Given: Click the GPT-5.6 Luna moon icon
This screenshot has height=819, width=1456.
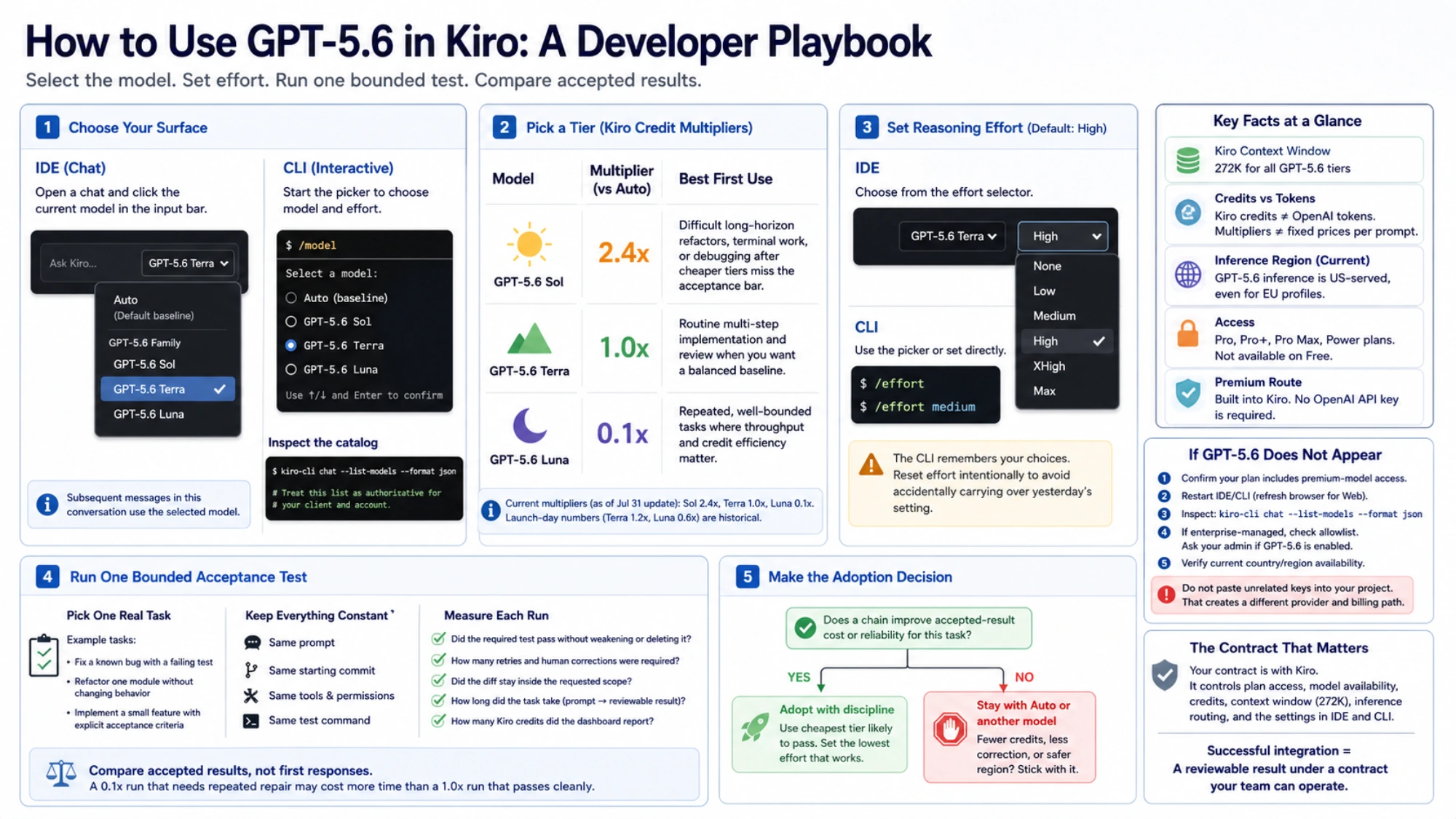Looking at the screenshot, I should (x=529, y=425).
